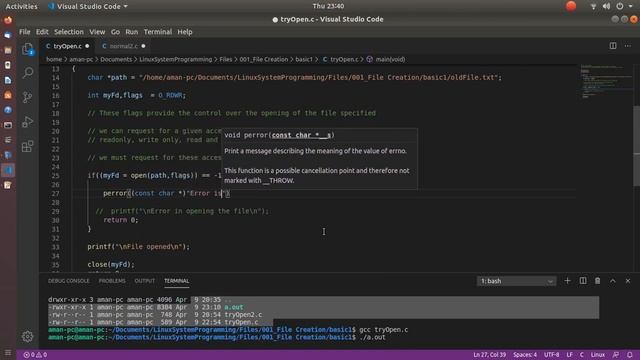Open the clock showing Thu 23:40
Viewport: 640px width, 360px height.
point(328,6)
